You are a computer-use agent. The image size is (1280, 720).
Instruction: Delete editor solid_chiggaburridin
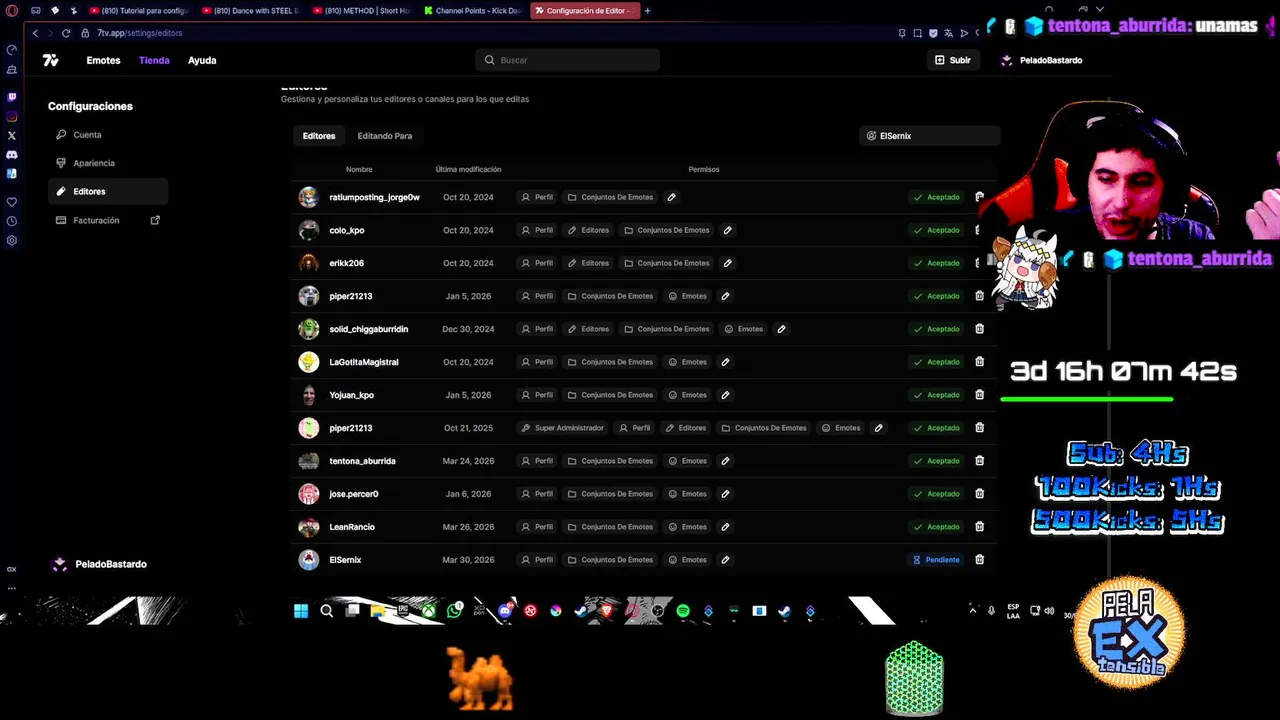[979, 329]
